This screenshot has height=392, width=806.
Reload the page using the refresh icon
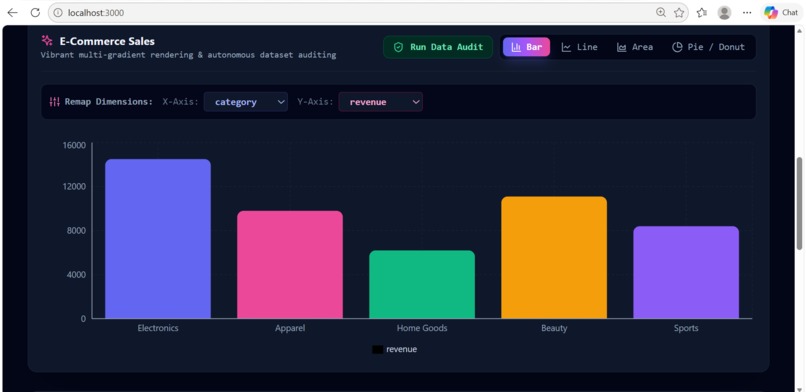(x=35, y=13)
